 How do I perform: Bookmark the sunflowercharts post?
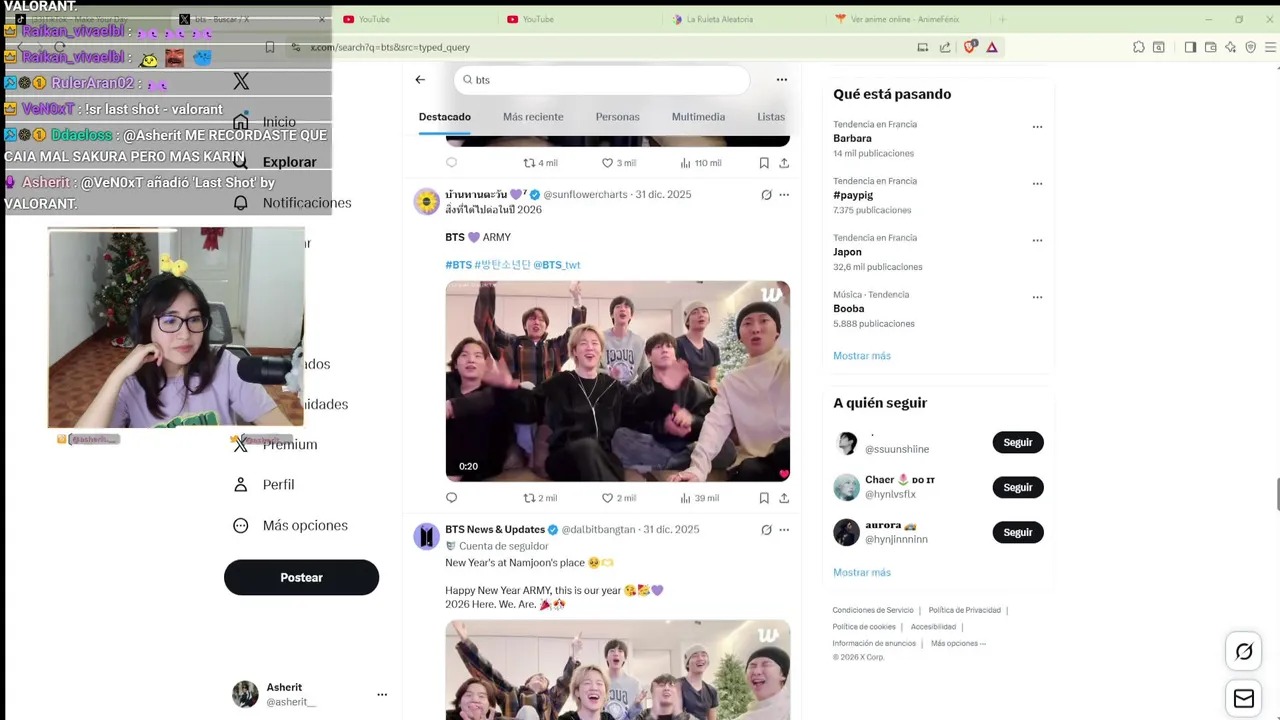[x=764, y=498]
